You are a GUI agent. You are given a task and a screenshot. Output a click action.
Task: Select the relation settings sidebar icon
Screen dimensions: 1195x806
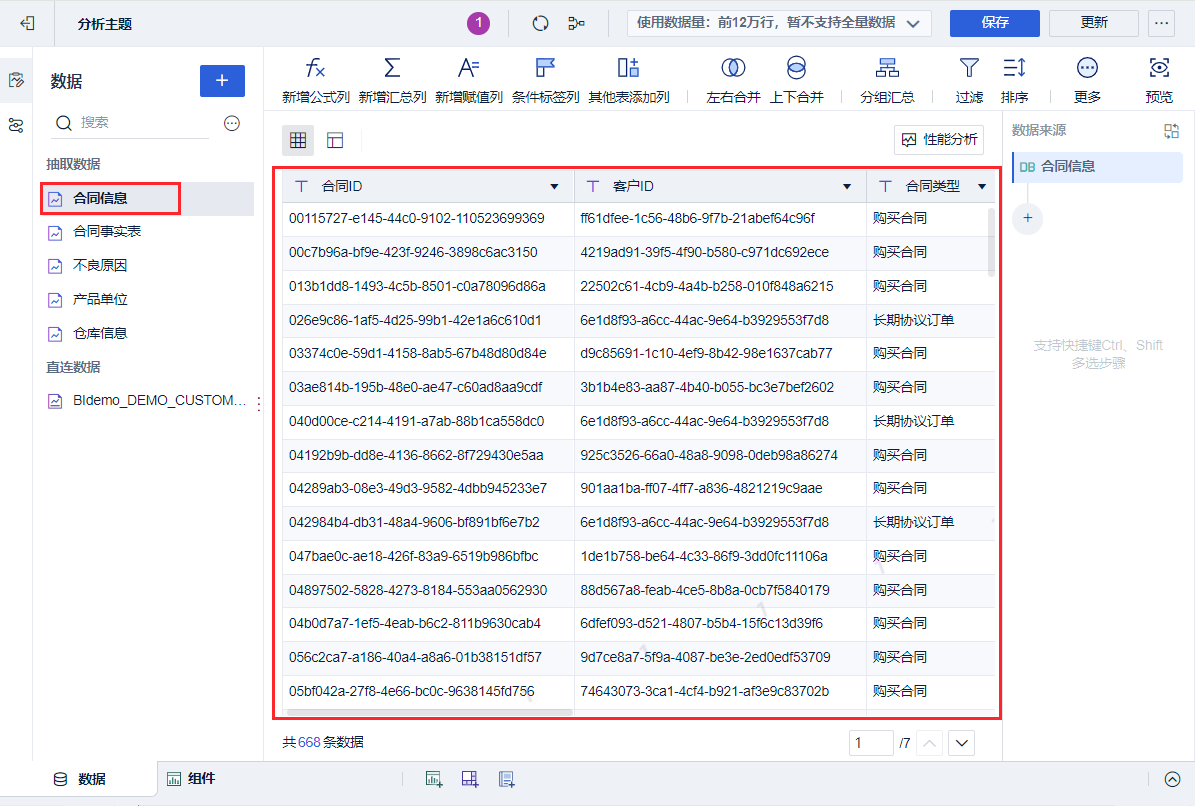[x=16, y=125]
